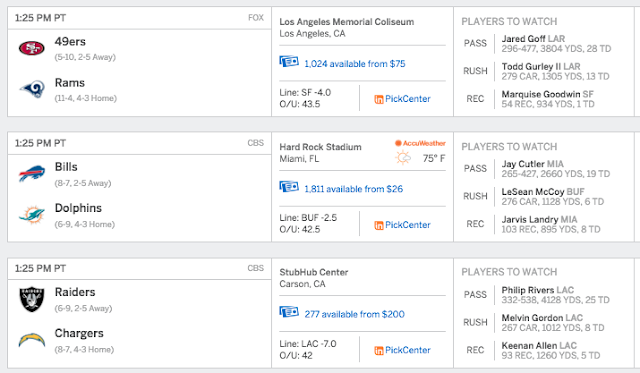Open PickCenter for Bills vs Dolphins

[402, 225]
